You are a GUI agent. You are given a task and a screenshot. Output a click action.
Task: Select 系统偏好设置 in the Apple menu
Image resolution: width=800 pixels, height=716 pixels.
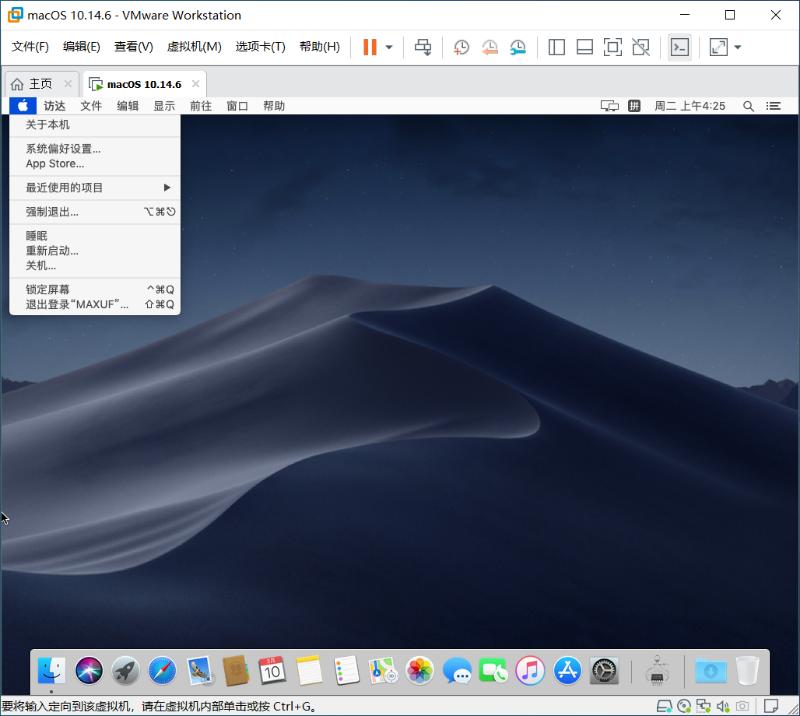click(x=62, y=148)
